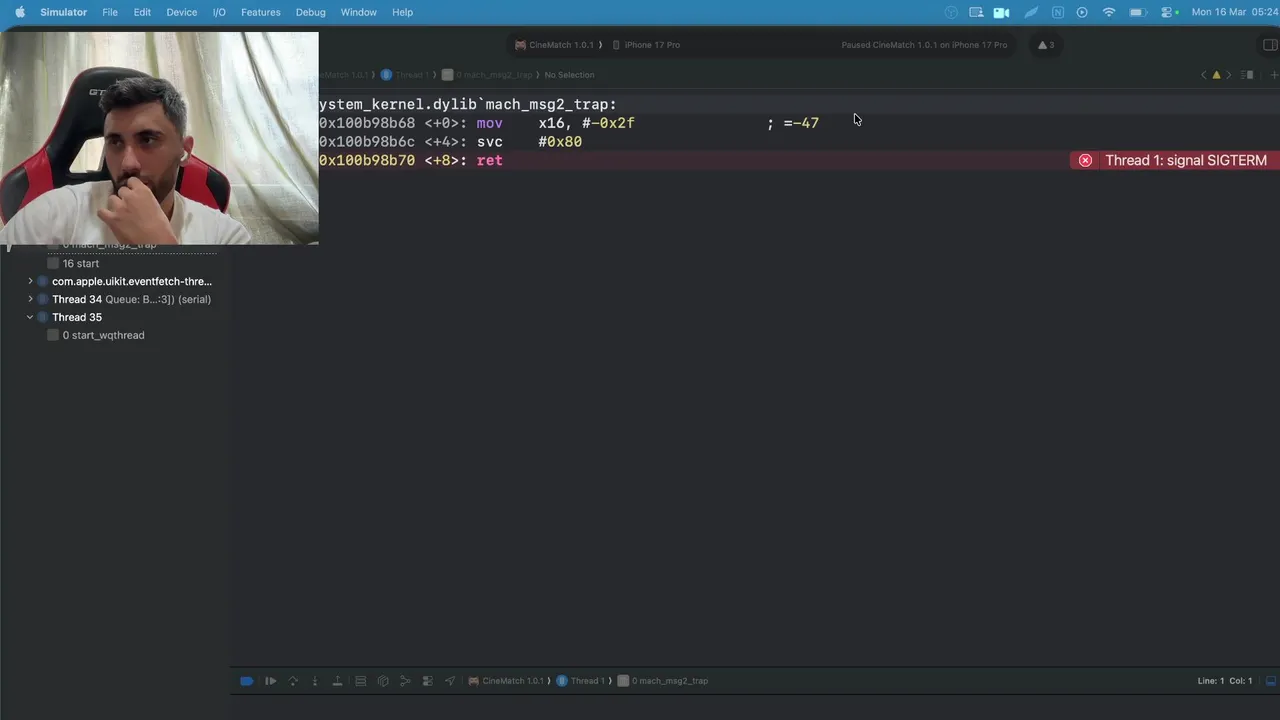The height and width of the screenshot is (720, 1280).
Task: Open the Help menu
Action: [402, 12]
